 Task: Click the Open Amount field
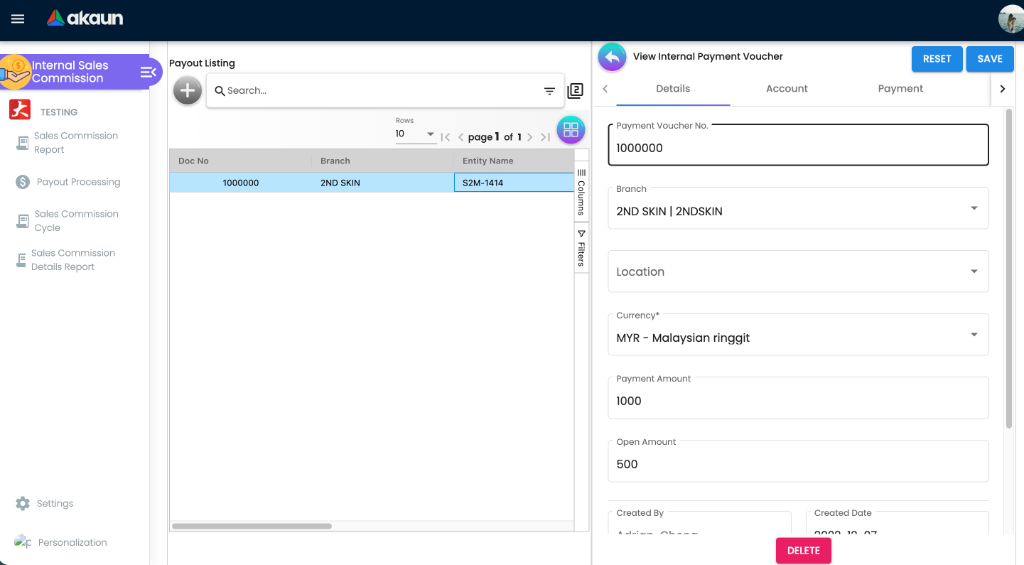coord(798,461)
